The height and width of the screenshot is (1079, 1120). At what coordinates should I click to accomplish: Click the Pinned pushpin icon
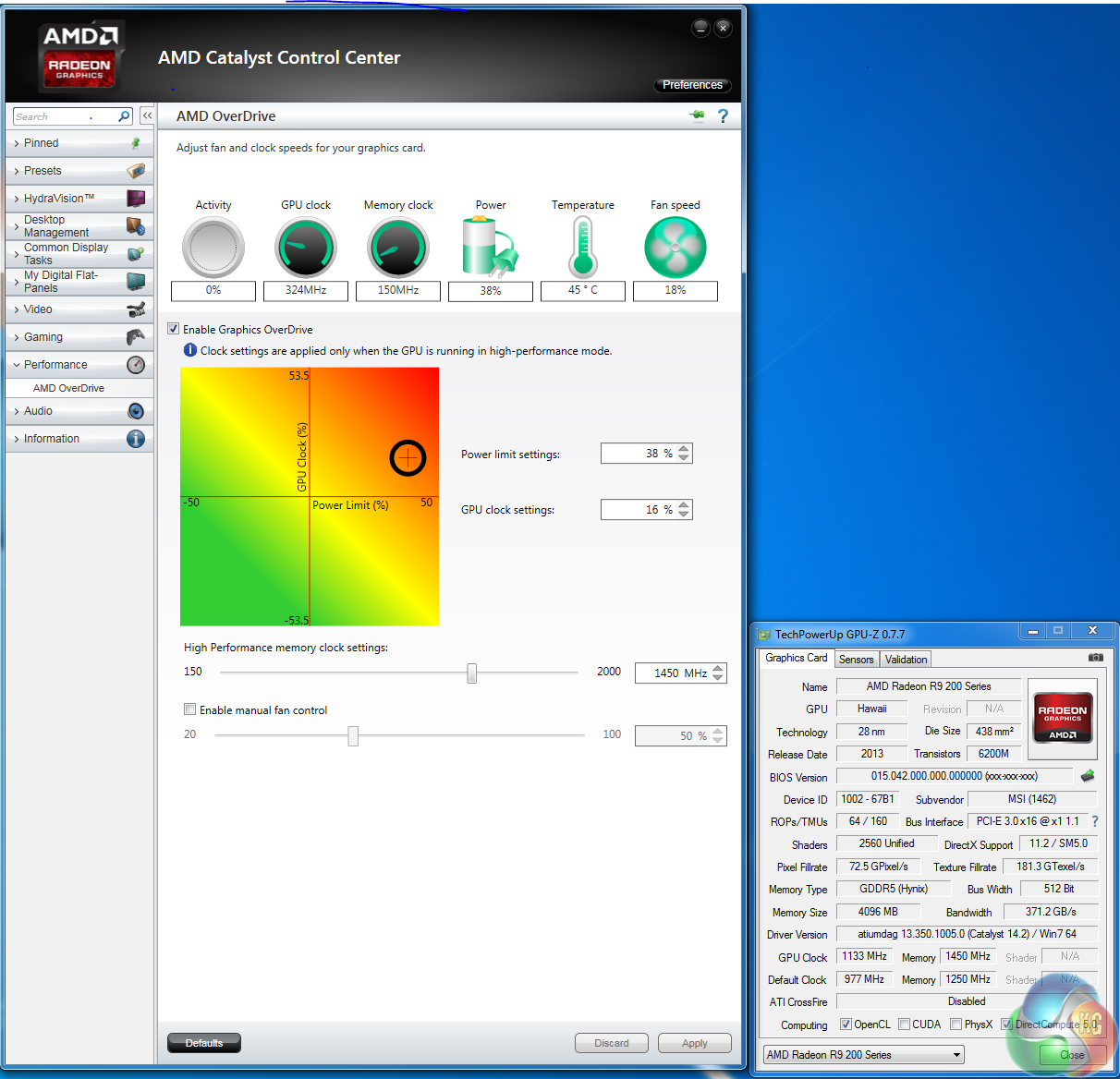click(x=136, y=143)
